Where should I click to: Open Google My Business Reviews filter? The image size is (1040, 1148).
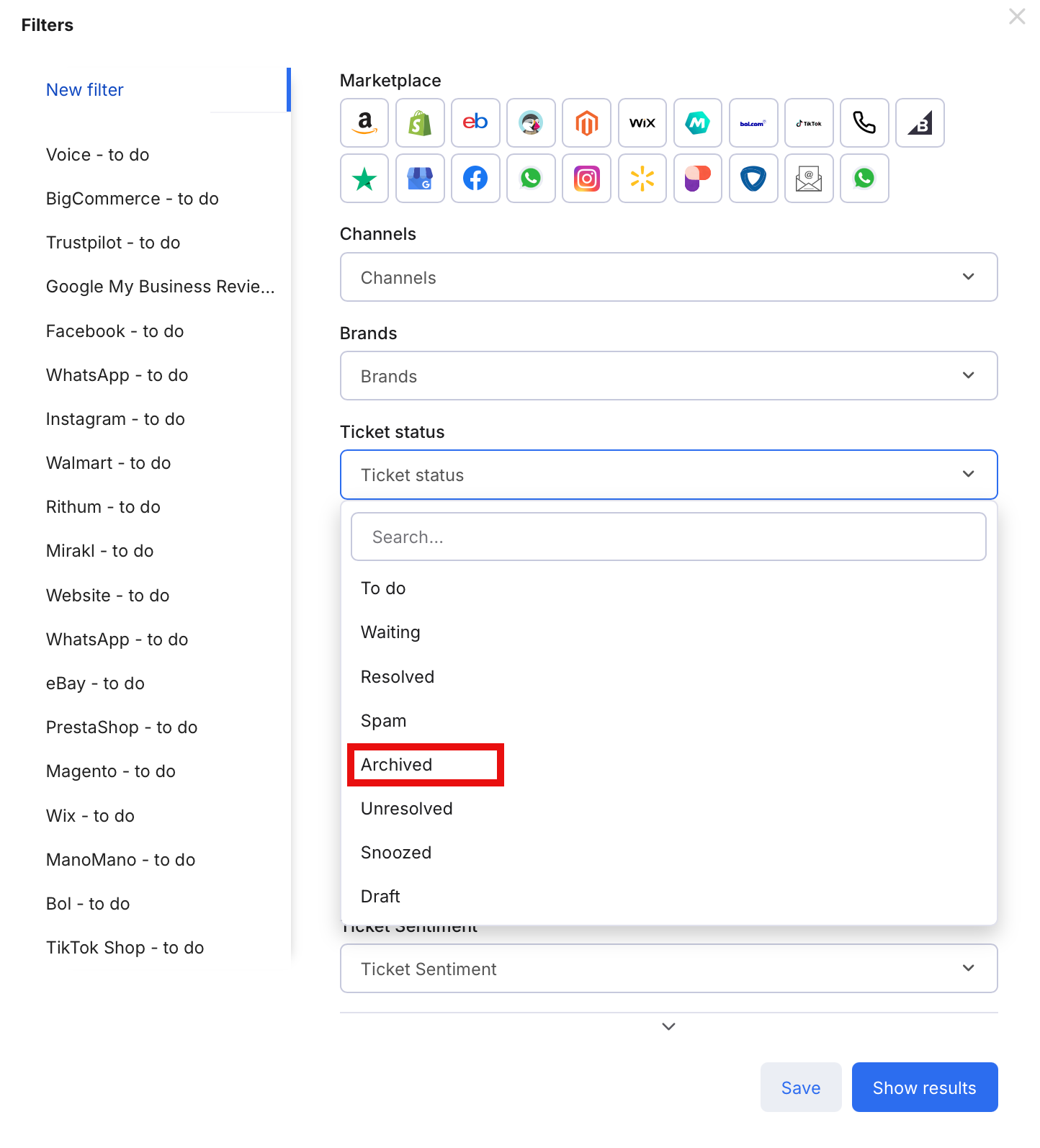point(161,287)
